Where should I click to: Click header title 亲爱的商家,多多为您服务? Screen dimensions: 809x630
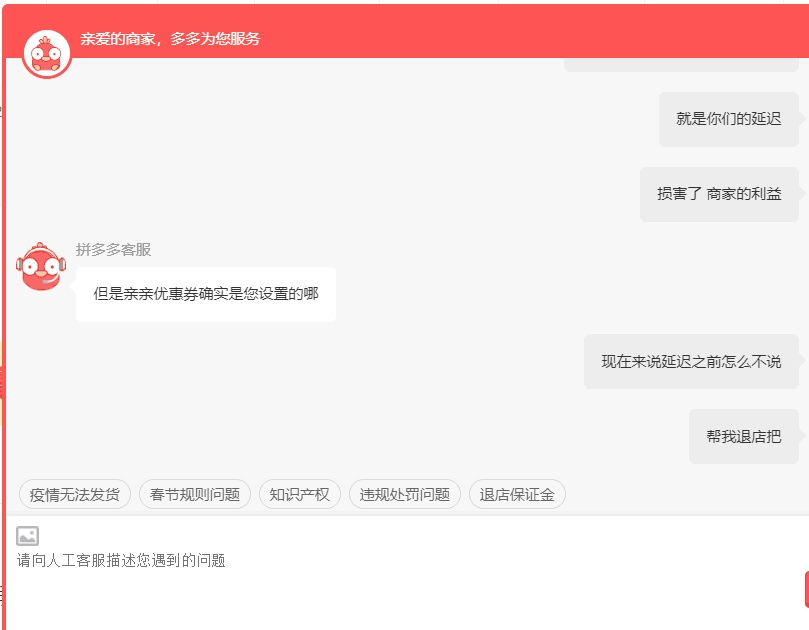(x=170, y=39)
